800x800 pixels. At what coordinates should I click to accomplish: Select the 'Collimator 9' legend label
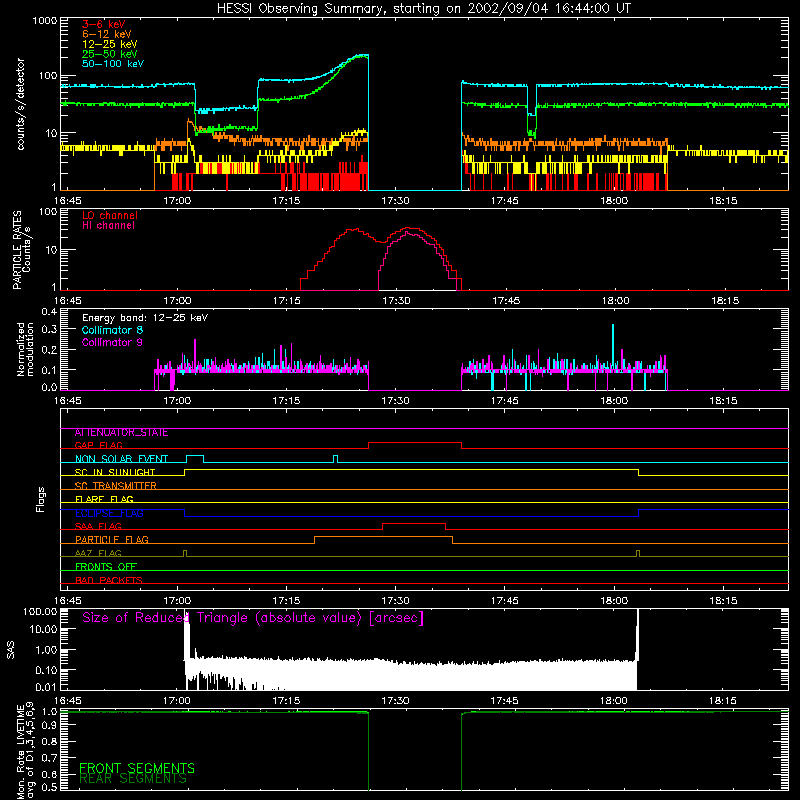coord(112,342)
